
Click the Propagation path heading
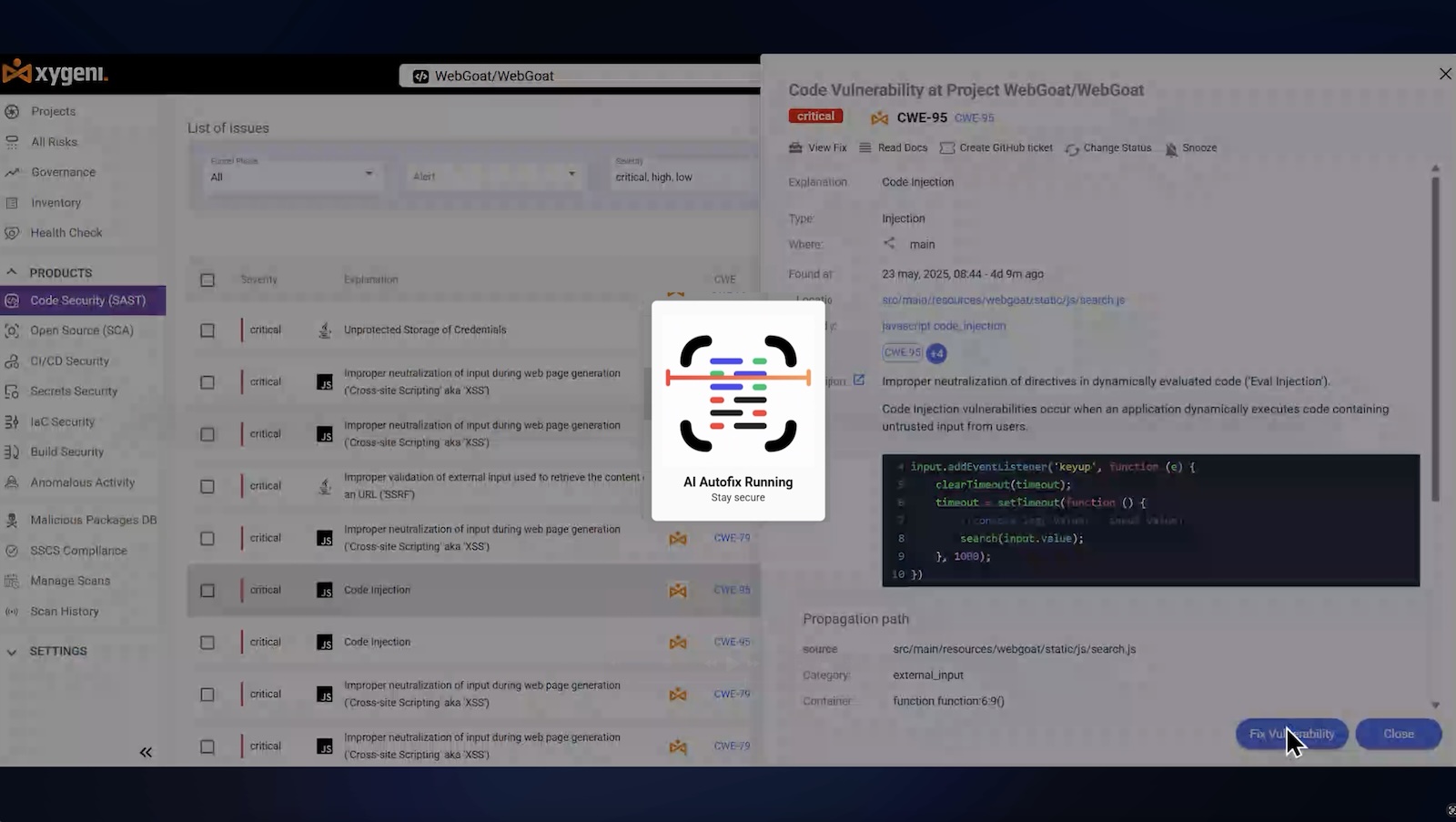855,619
